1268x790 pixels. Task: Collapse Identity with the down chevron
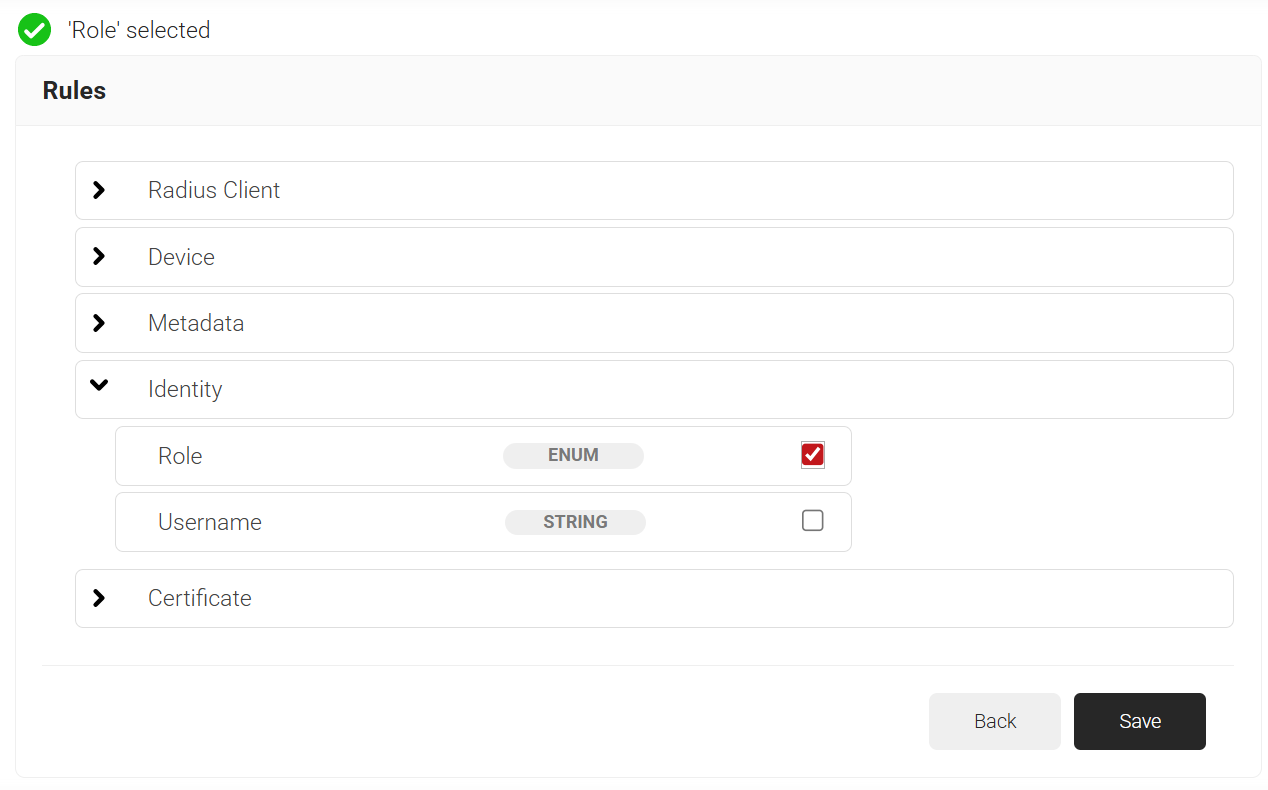pos(98,386)
